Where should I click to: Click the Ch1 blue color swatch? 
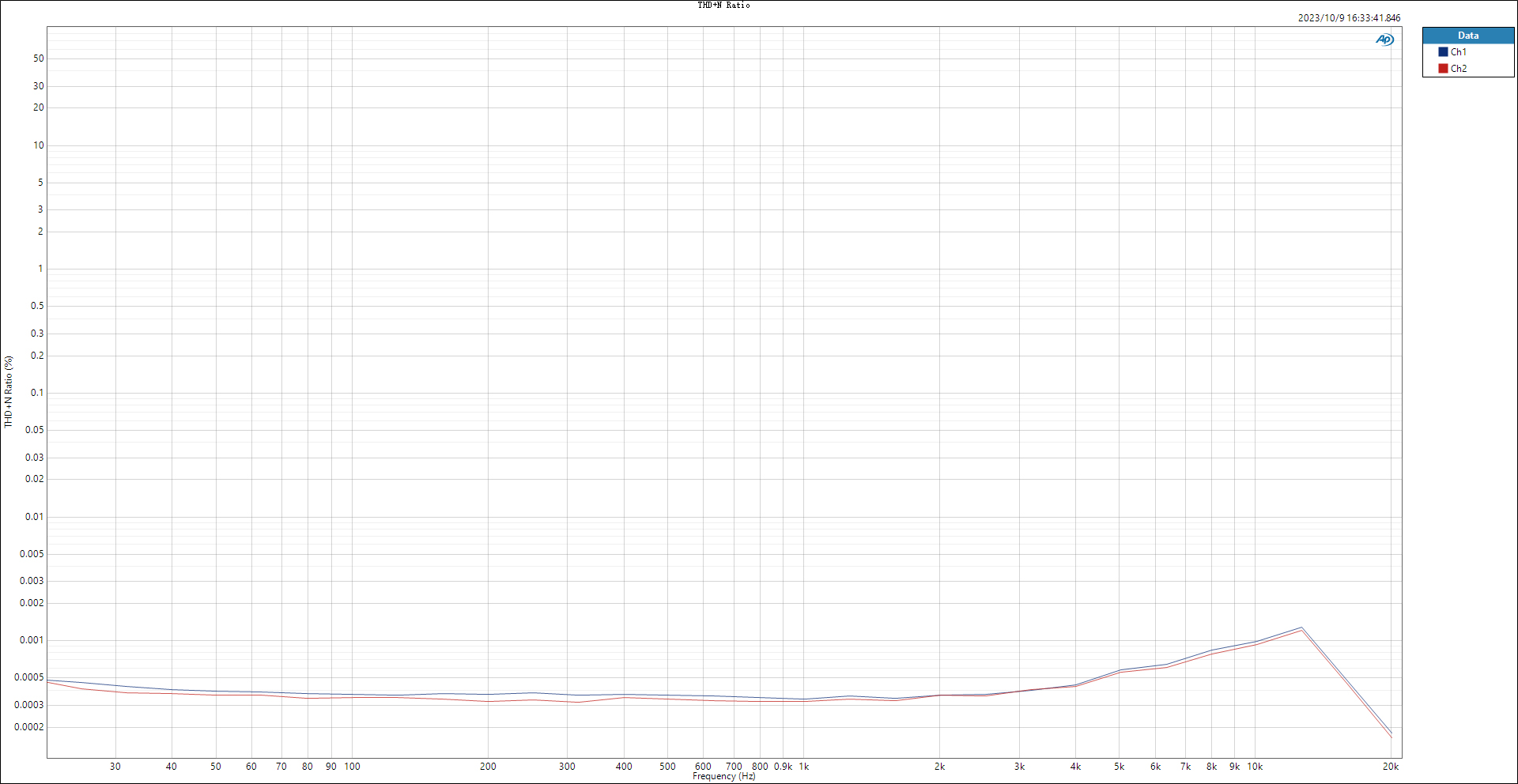tap(1443, 52)
